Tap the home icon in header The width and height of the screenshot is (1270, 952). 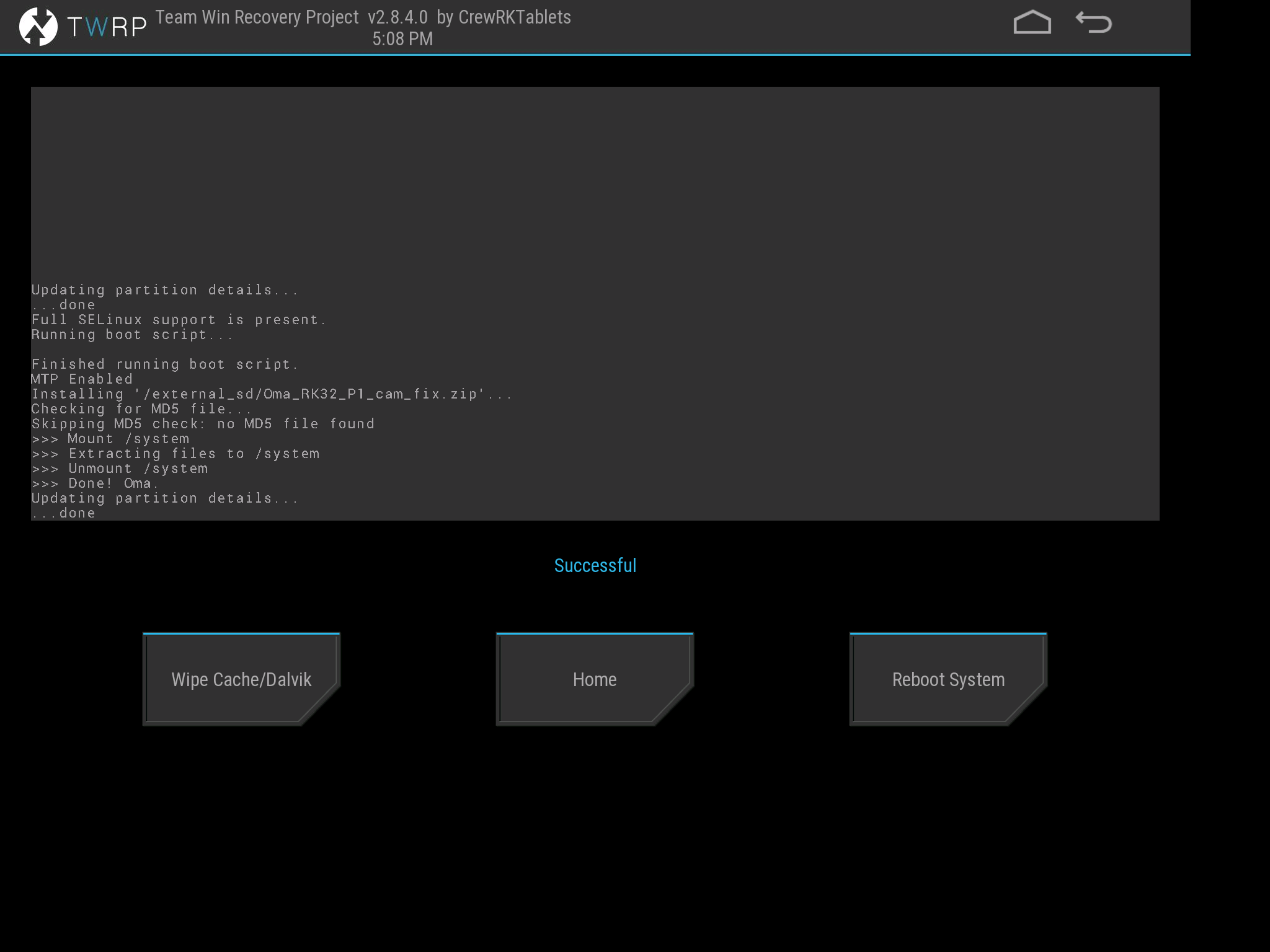1032,23
